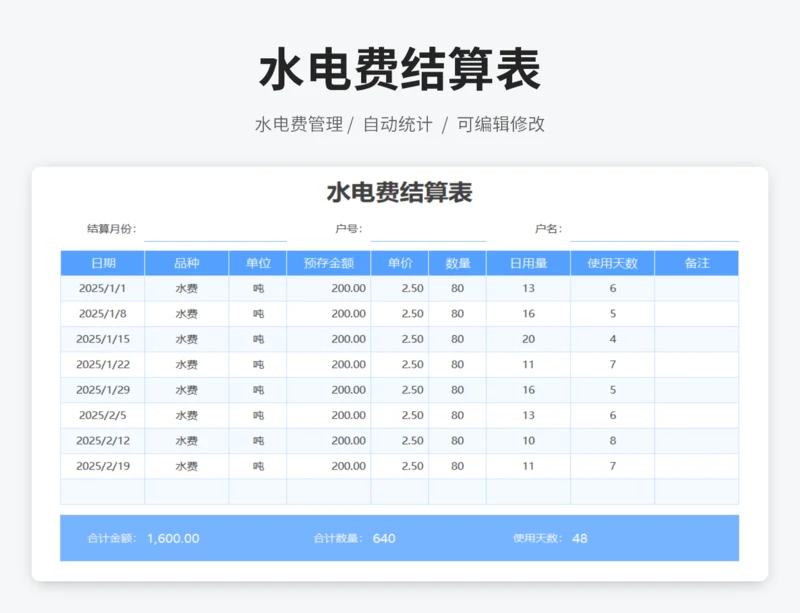
Task: Click 吨 unit cell in 2025/1/8 row
Action: [x=258, y=314]
